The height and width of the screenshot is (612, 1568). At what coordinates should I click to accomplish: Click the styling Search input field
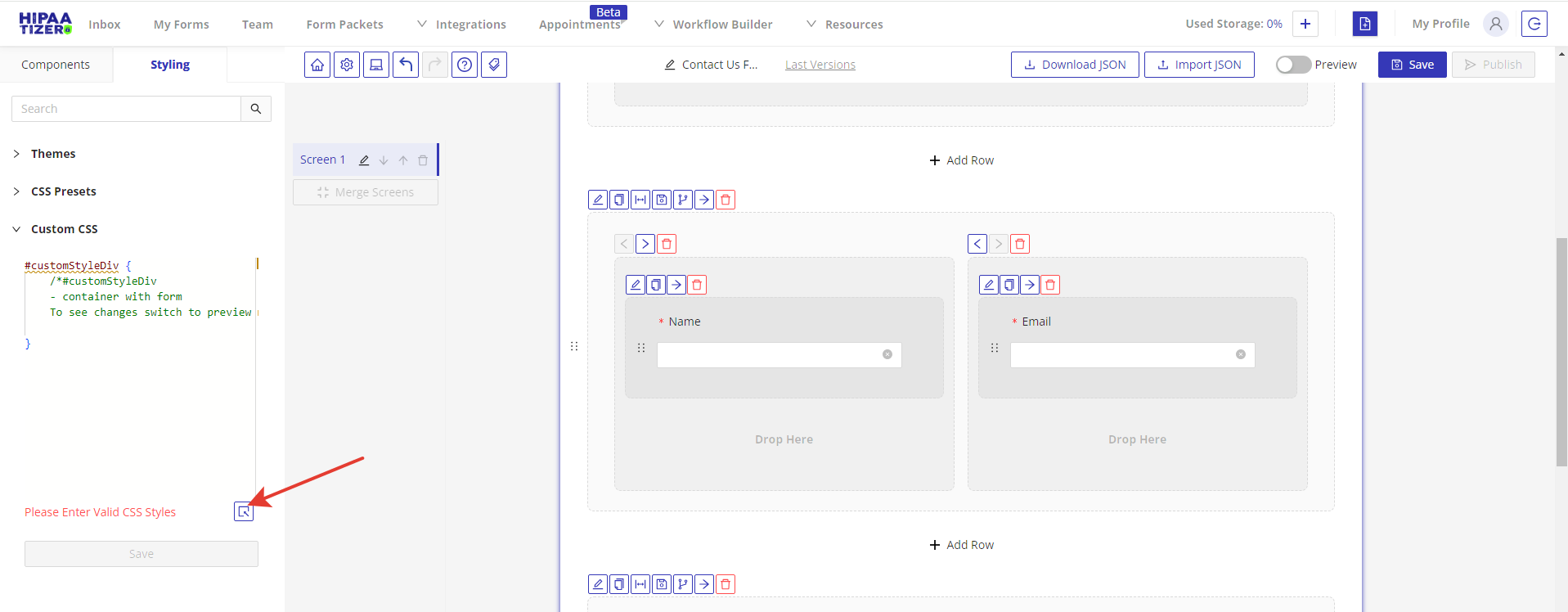[x=127, y=109]
